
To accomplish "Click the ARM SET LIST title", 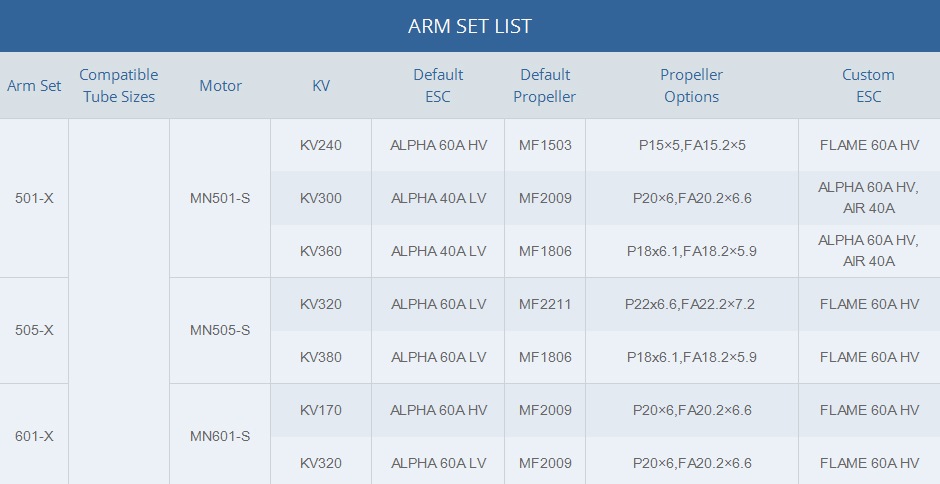I will (469, 26).
